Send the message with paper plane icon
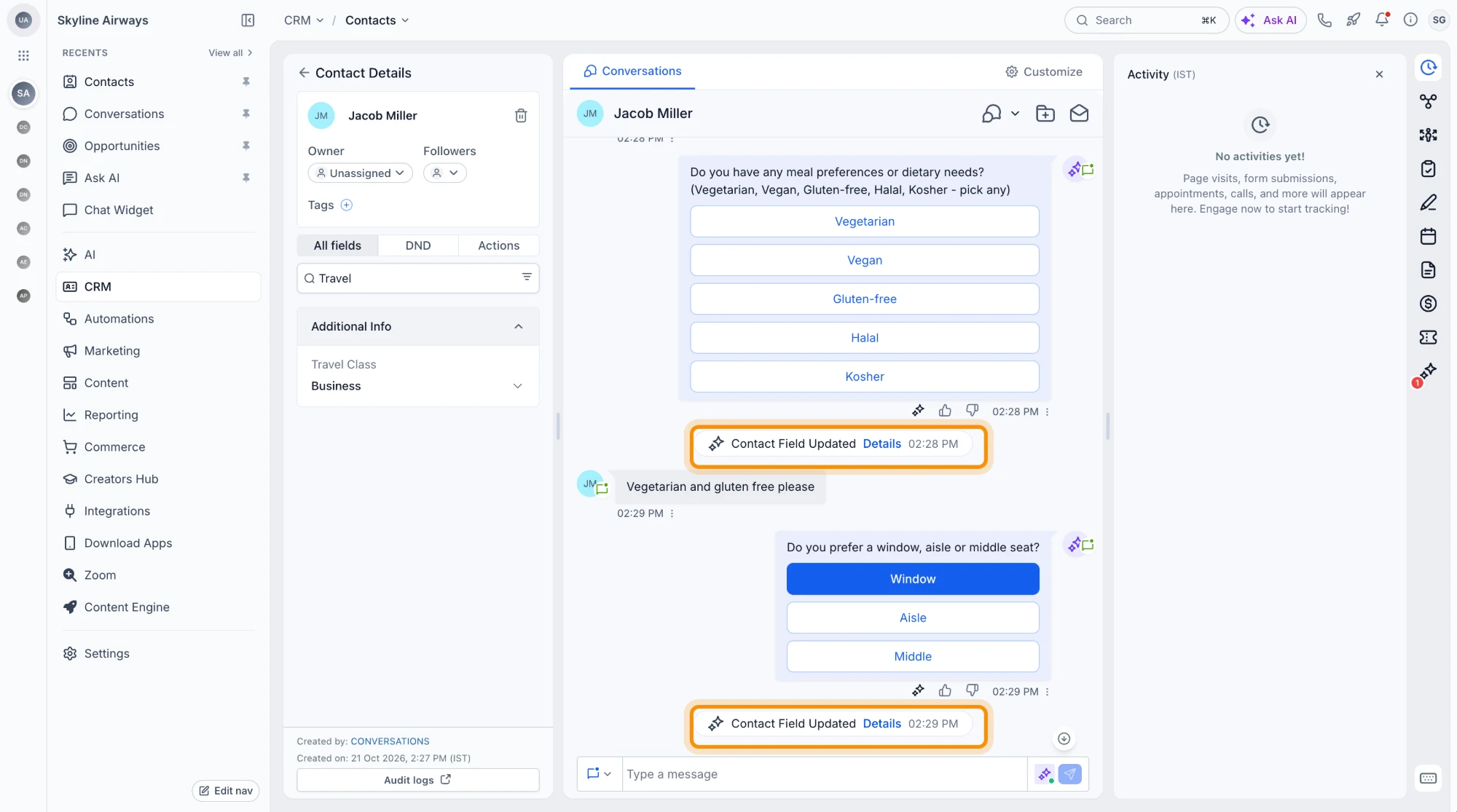The width and height of the screenshot is (1457, 812). coord(1069,774)
